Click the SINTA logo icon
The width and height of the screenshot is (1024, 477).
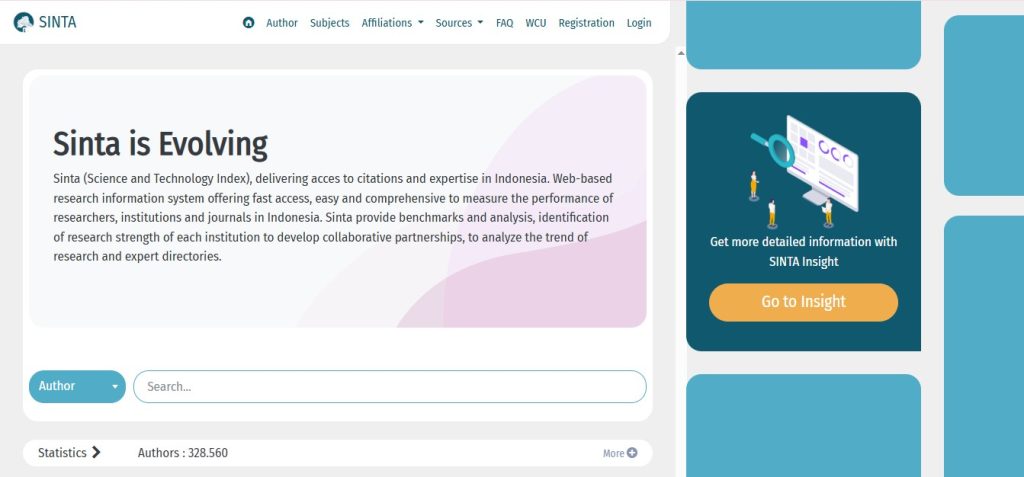pos(24,22)
